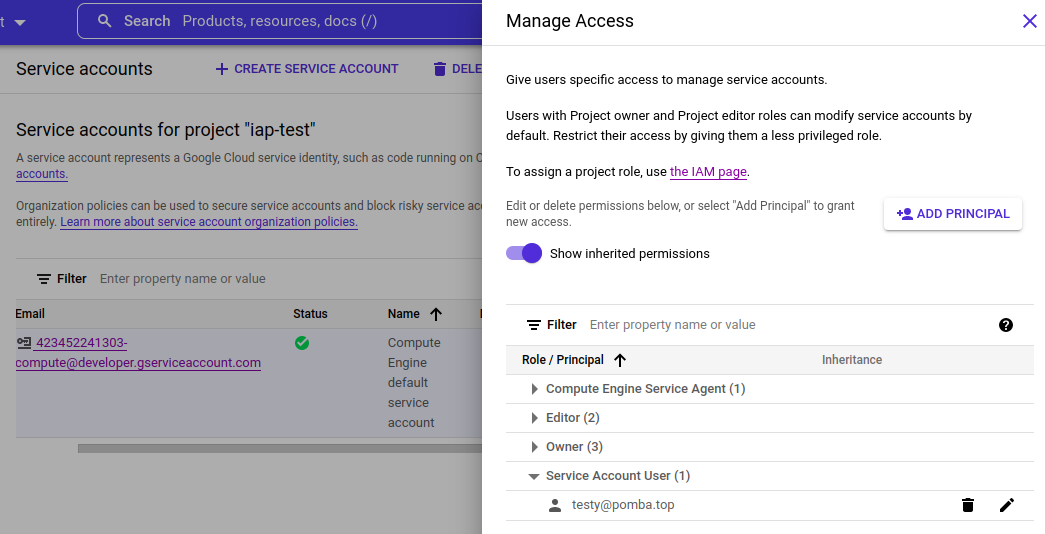Open the IAM page link
Image resolution: width=1045 pixels, height=534 pixels.
pyautogui.click(x=708, y=172)
